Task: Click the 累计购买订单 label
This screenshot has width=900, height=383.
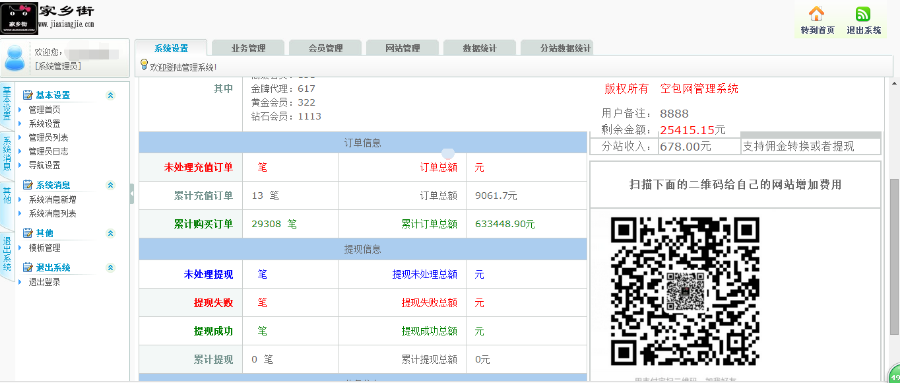Action: click(x=204, y=224)
